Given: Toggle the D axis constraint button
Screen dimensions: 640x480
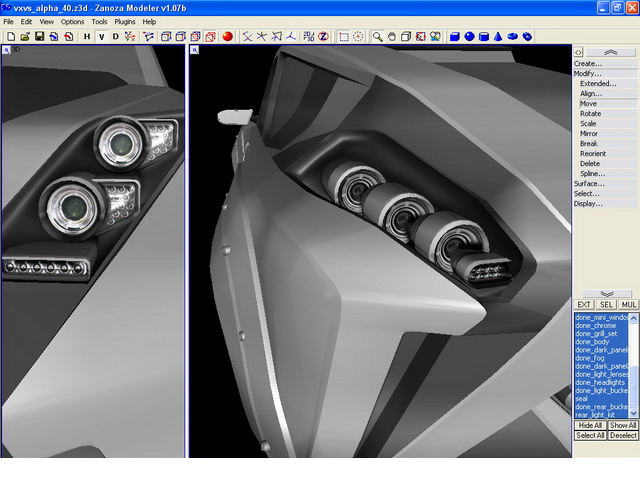Looking at the screenshot, I should tap(115, 36).
